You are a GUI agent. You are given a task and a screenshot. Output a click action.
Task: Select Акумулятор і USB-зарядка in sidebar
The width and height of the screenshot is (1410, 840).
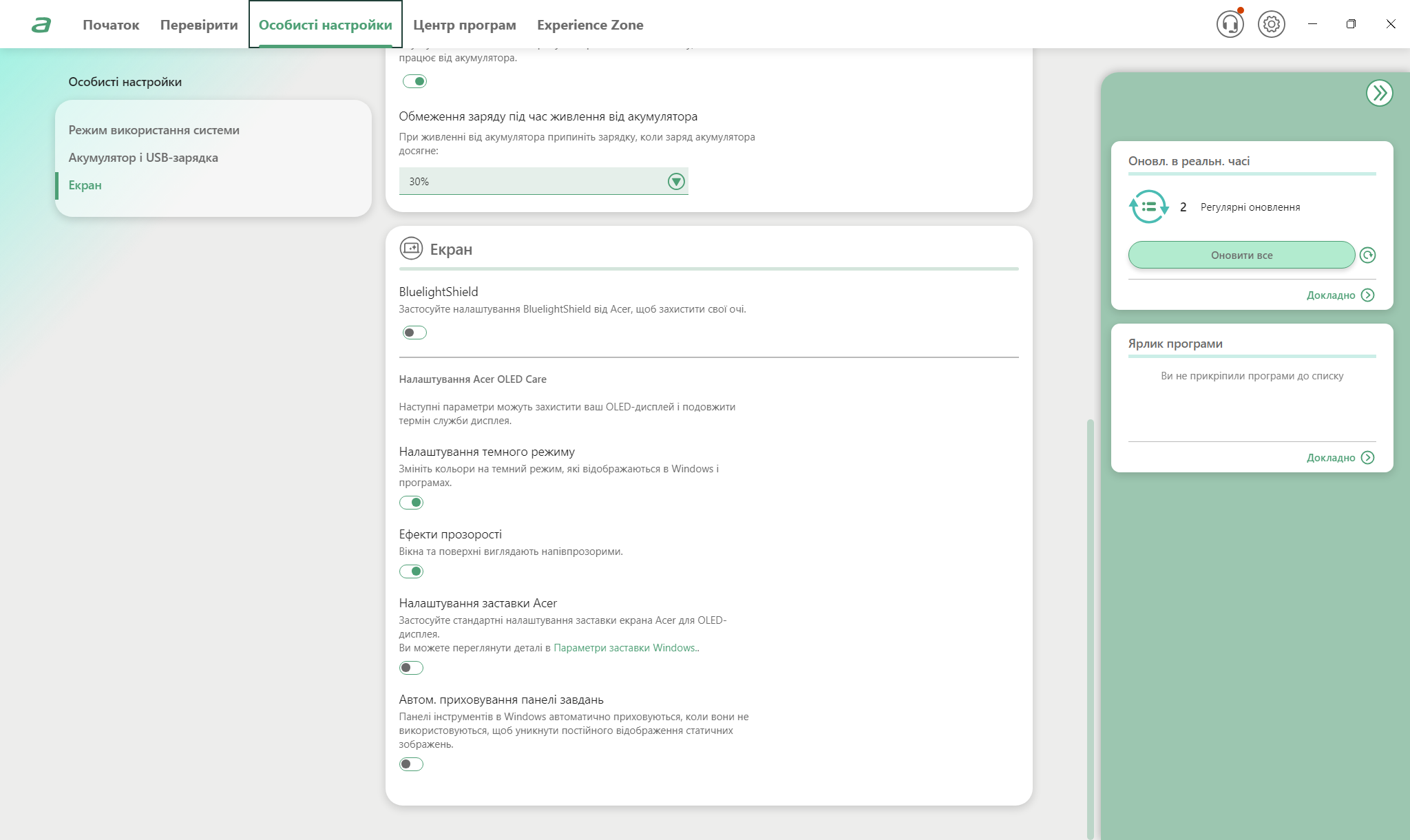[143, 158]
